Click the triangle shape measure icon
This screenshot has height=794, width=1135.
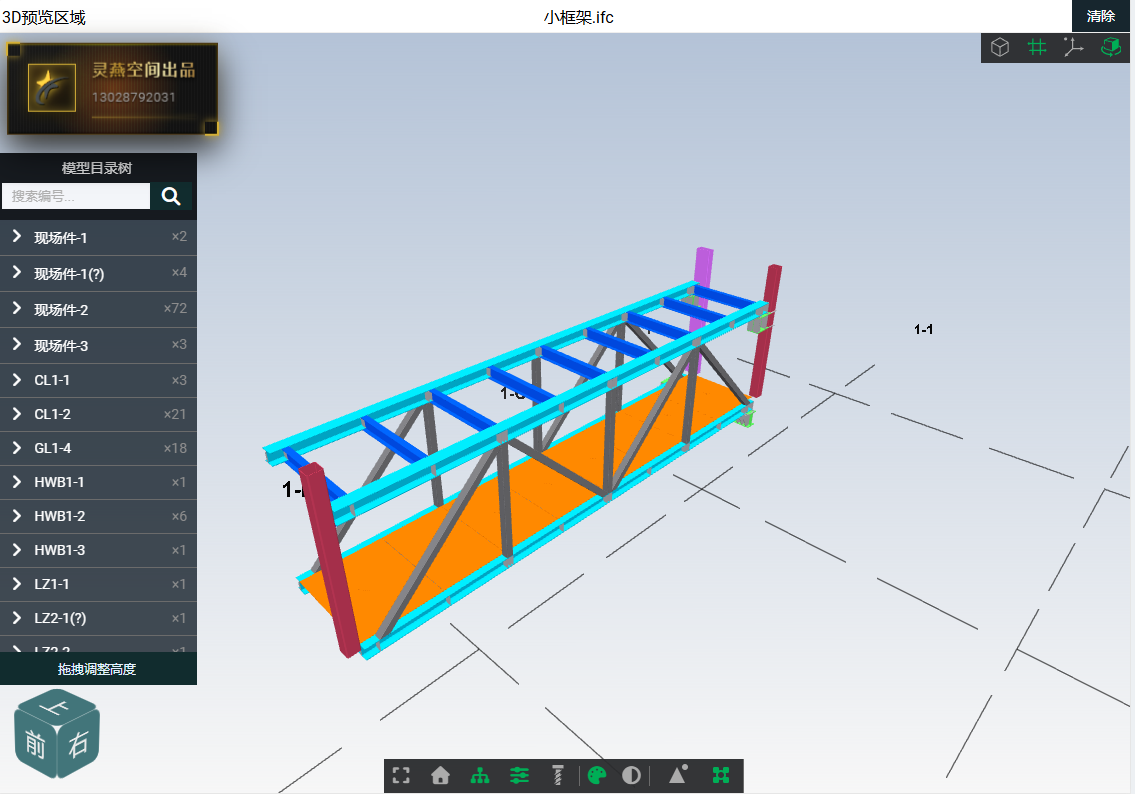pos(678,774)
